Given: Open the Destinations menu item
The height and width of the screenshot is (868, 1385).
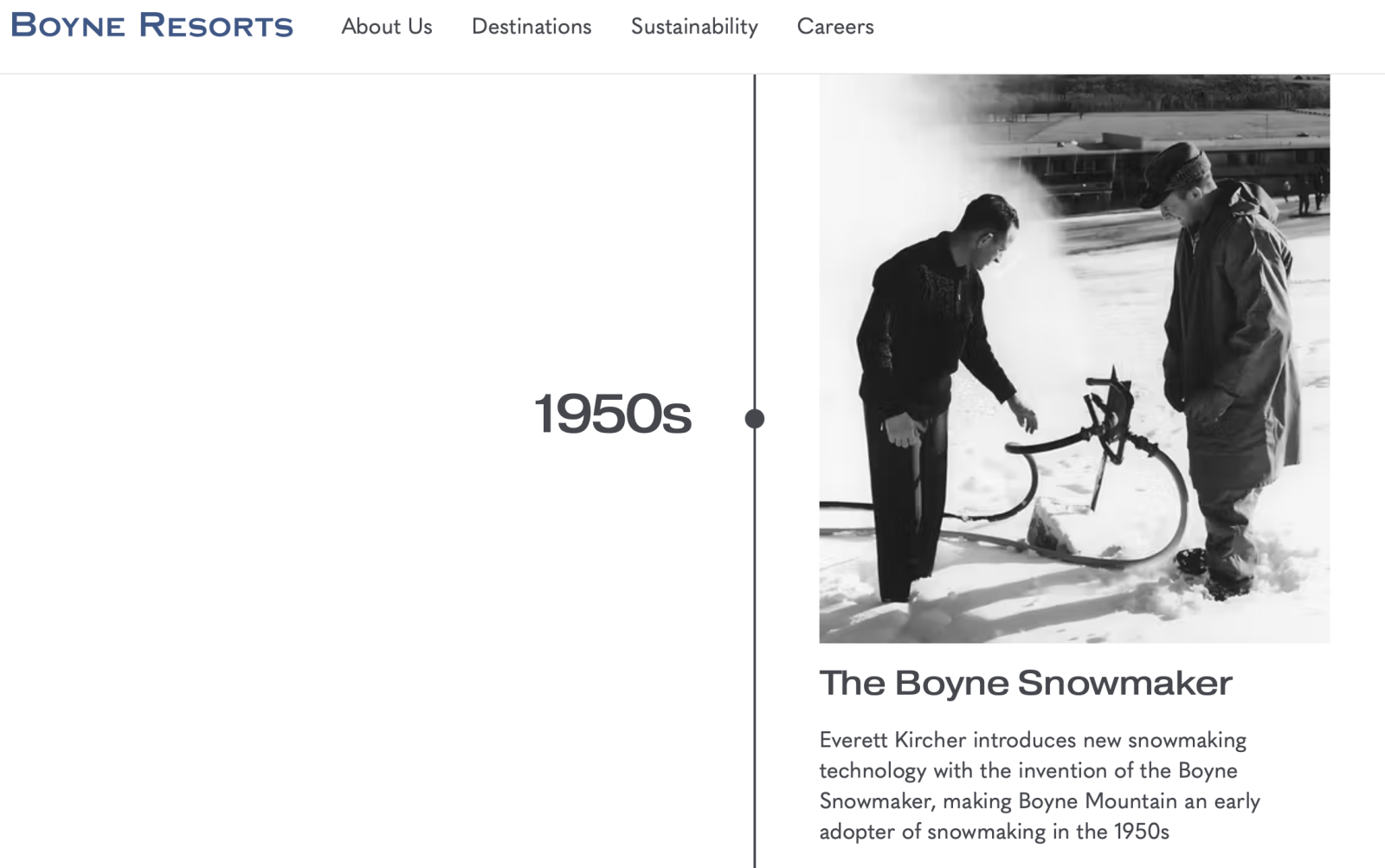Looking at the screenshot, I should click(x=531, y=27).
